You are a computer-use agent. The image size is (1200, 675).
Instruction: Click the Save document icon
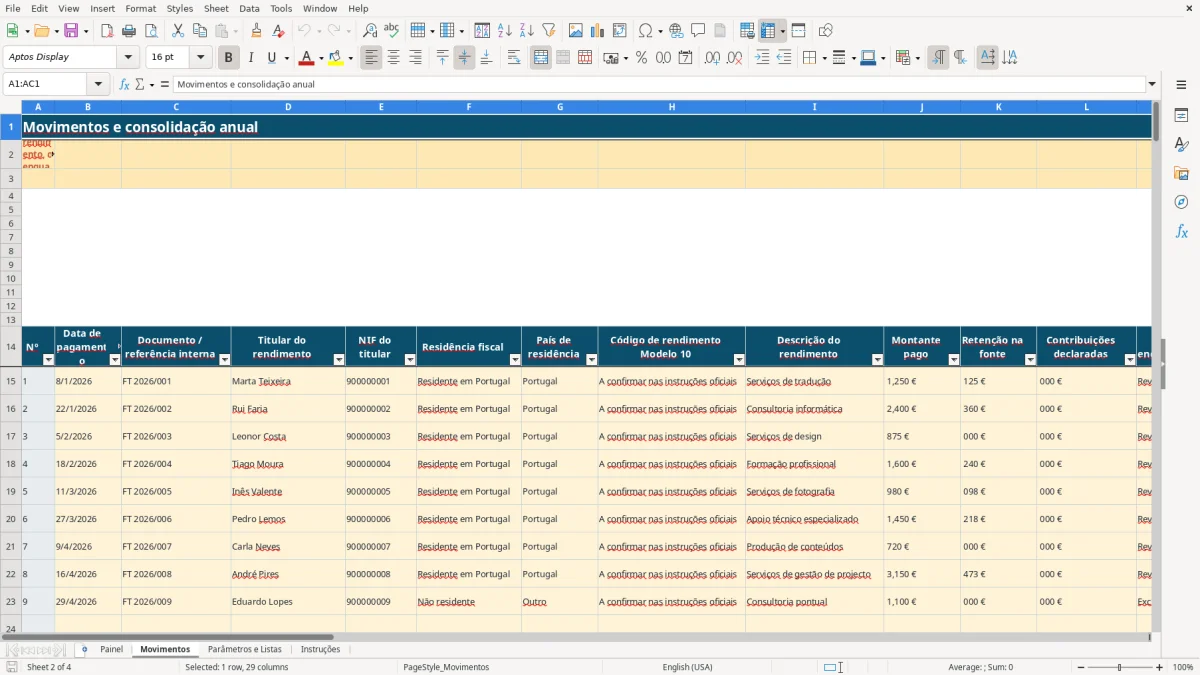(x=71, y=31)
